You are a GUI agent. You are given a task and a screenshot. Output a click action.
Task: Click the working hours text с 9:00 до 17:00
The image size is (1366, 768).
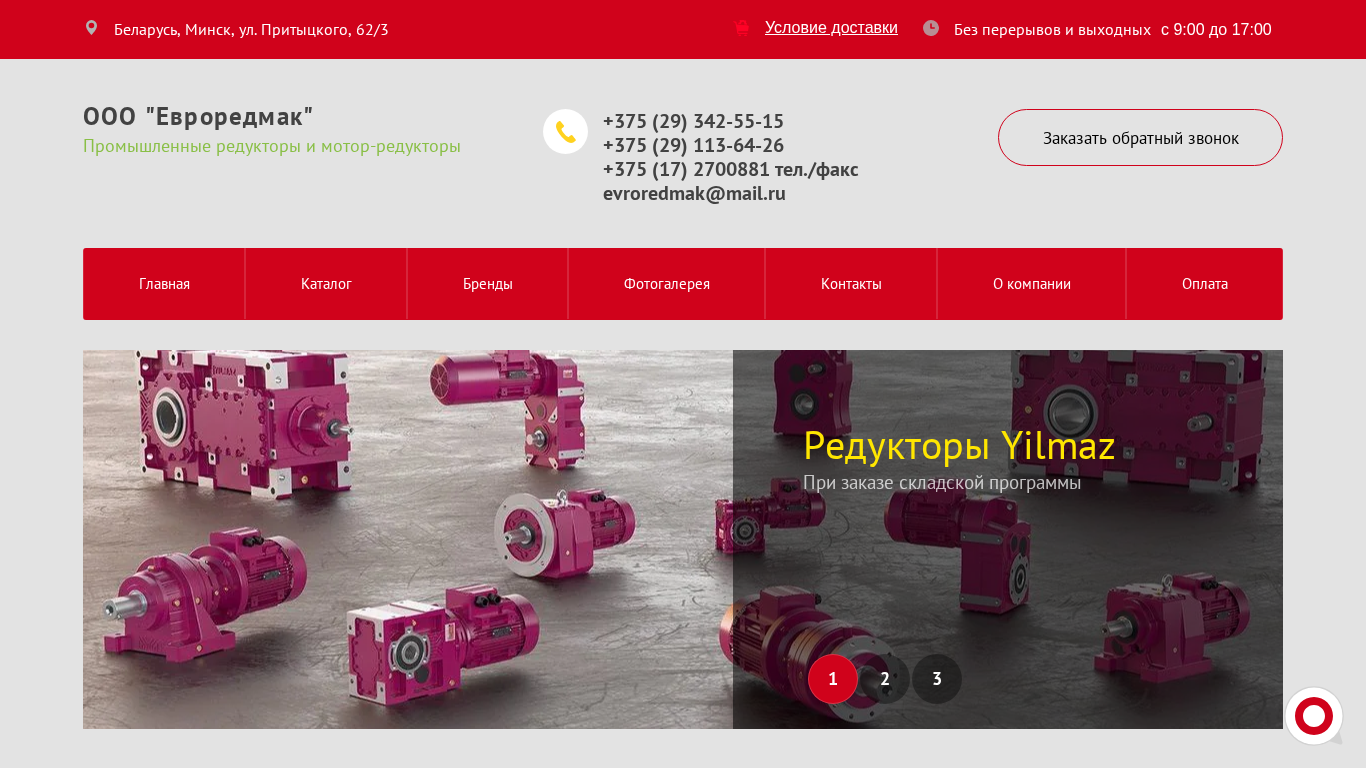pos(1216,29)
